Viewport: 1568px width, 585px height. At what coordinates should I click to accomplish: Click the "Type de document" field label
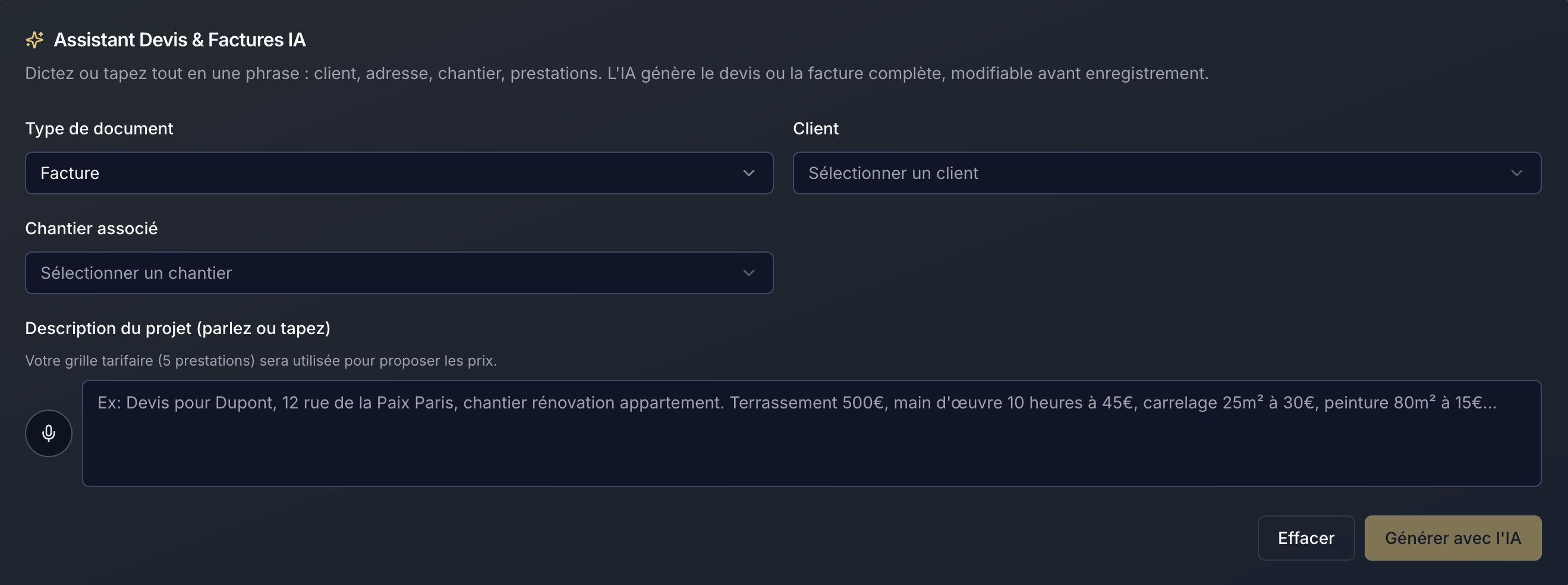pos(99,128)
